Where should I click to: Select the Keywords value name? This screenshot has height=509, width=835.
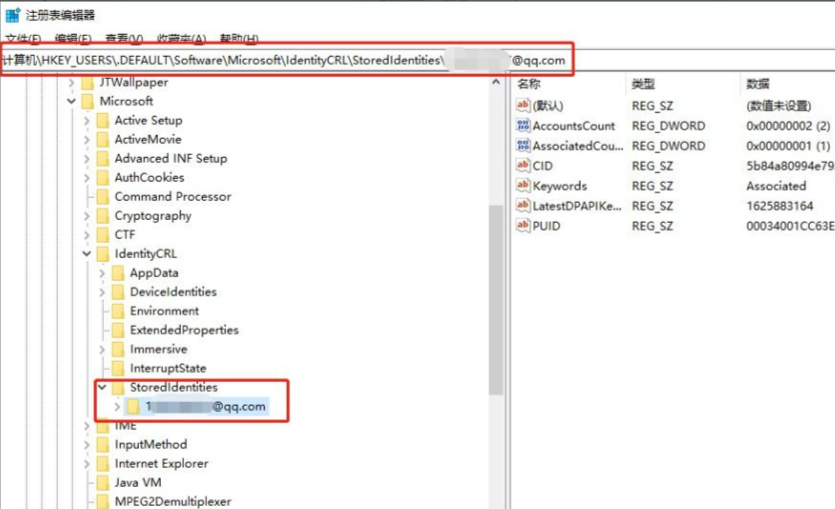pos(560,186)
